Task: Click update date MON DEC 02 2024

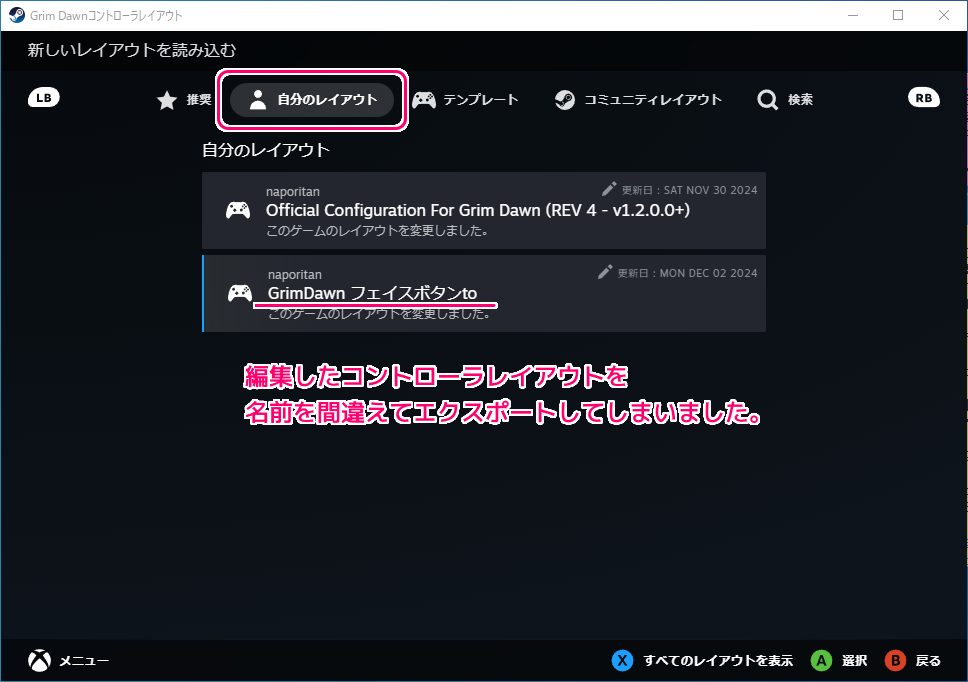Action: [x=687, y=273]
